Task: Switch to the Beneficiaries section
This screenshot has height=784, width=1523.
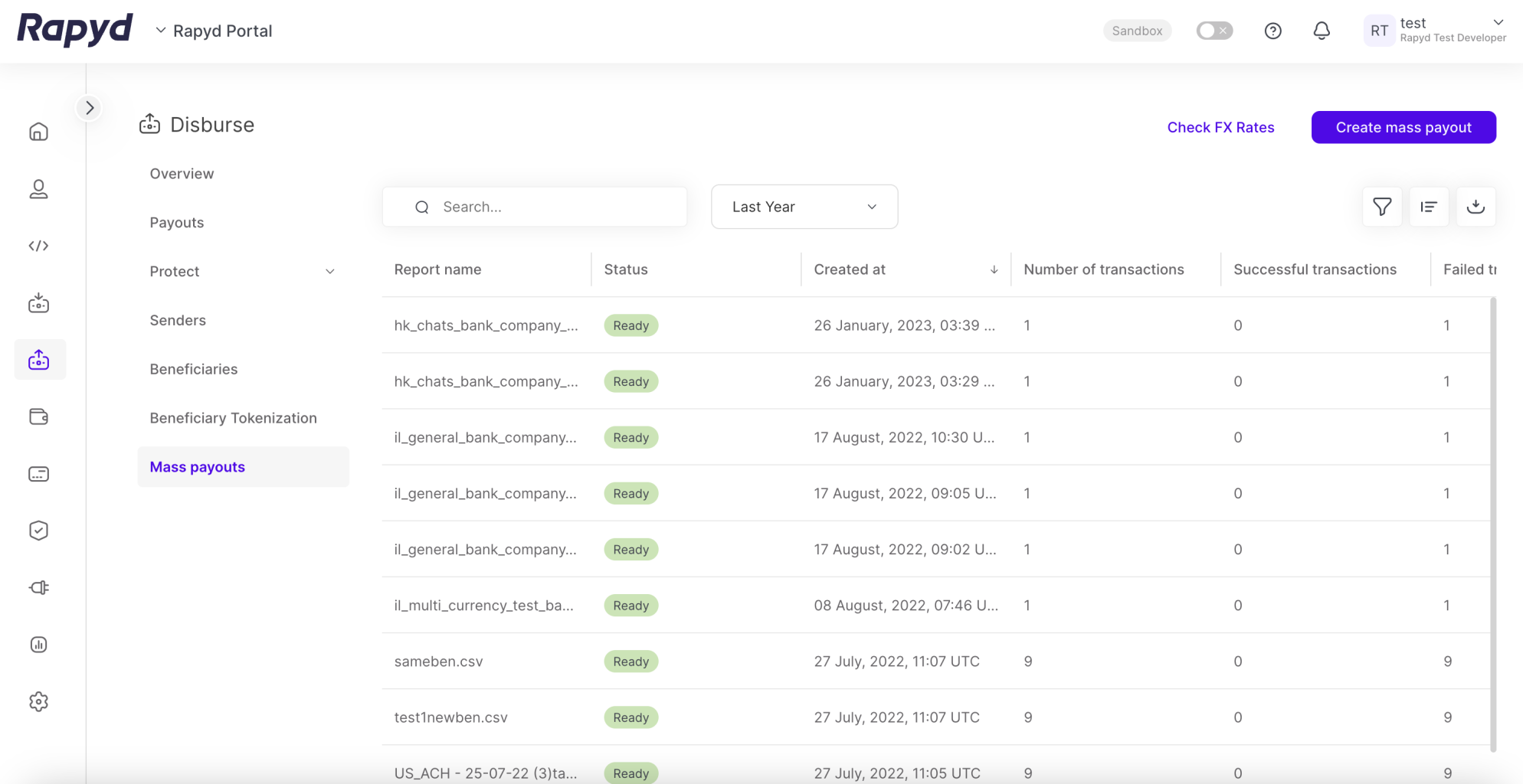Action: click(194, 368)
